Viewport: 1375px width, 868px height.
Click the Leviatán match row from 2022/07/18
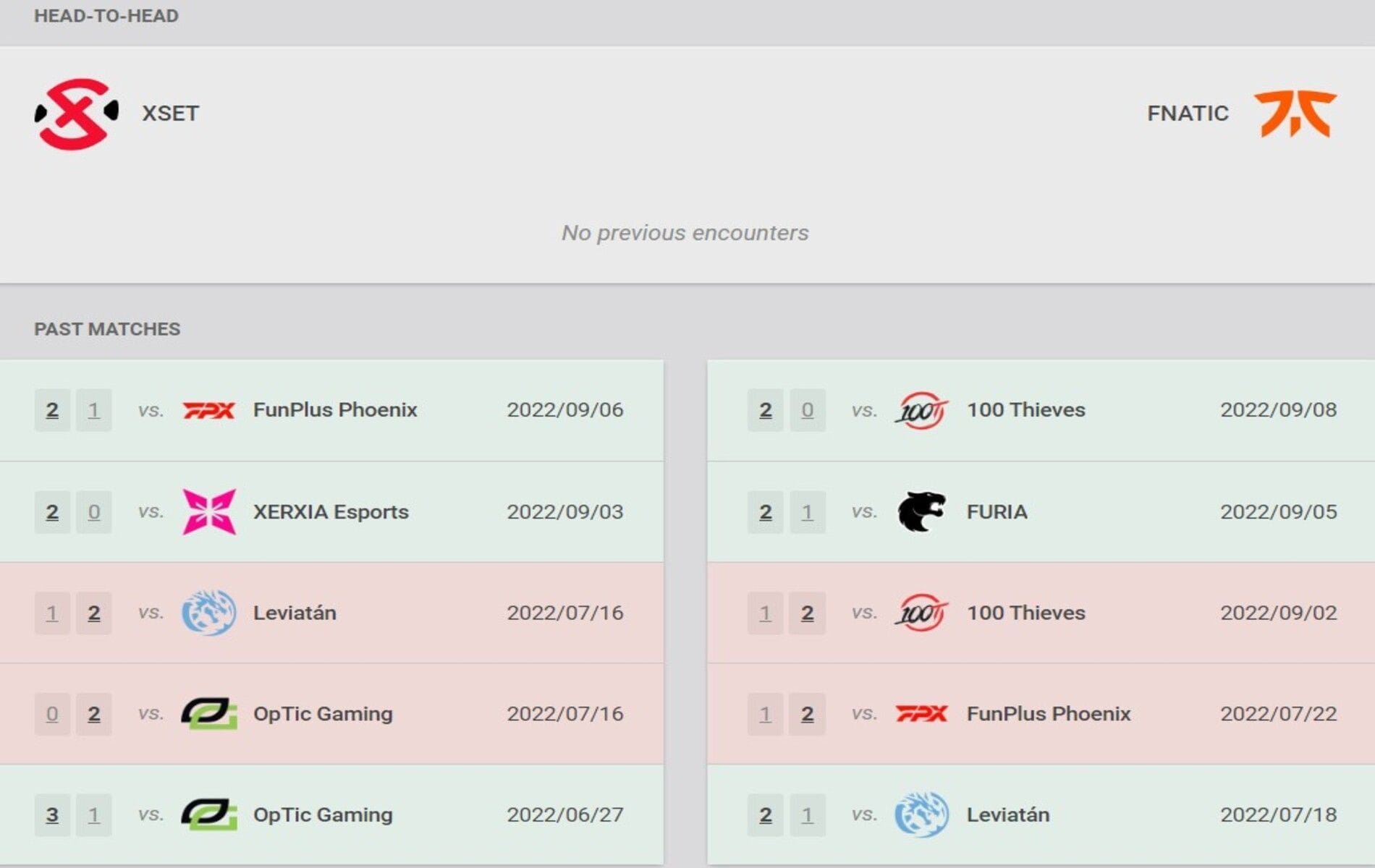tap(1013, 814)
